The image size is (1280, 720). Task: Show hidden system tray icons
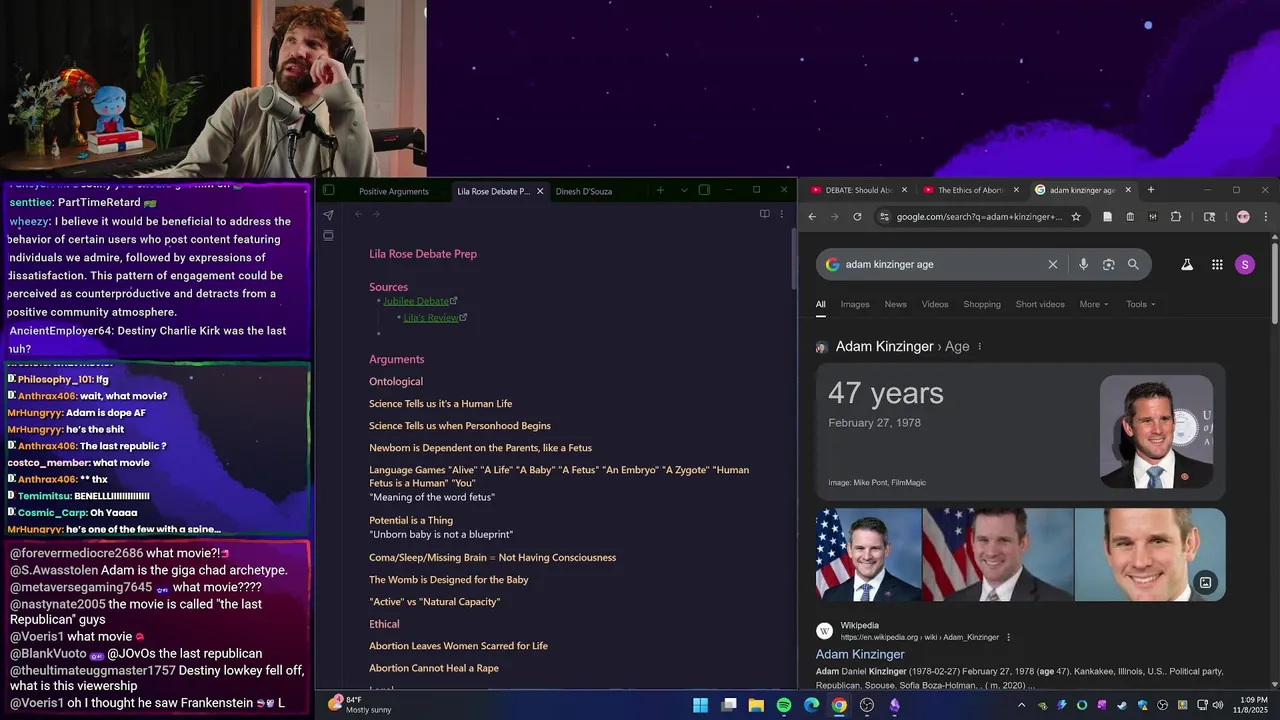(x=1021, y=705)
